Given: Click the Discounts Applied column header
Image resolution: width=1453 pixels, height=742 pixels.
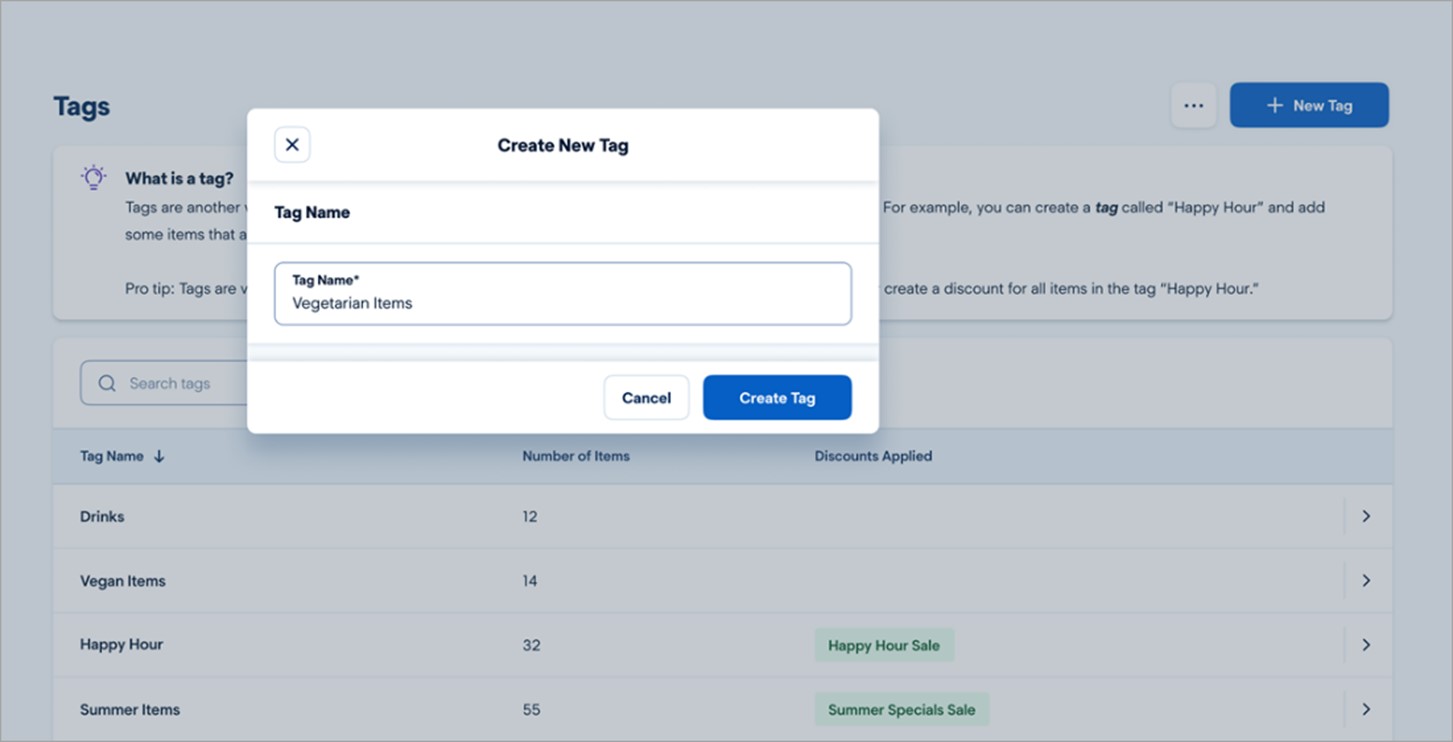Looking at the screenshot, I should pos(873,456).
